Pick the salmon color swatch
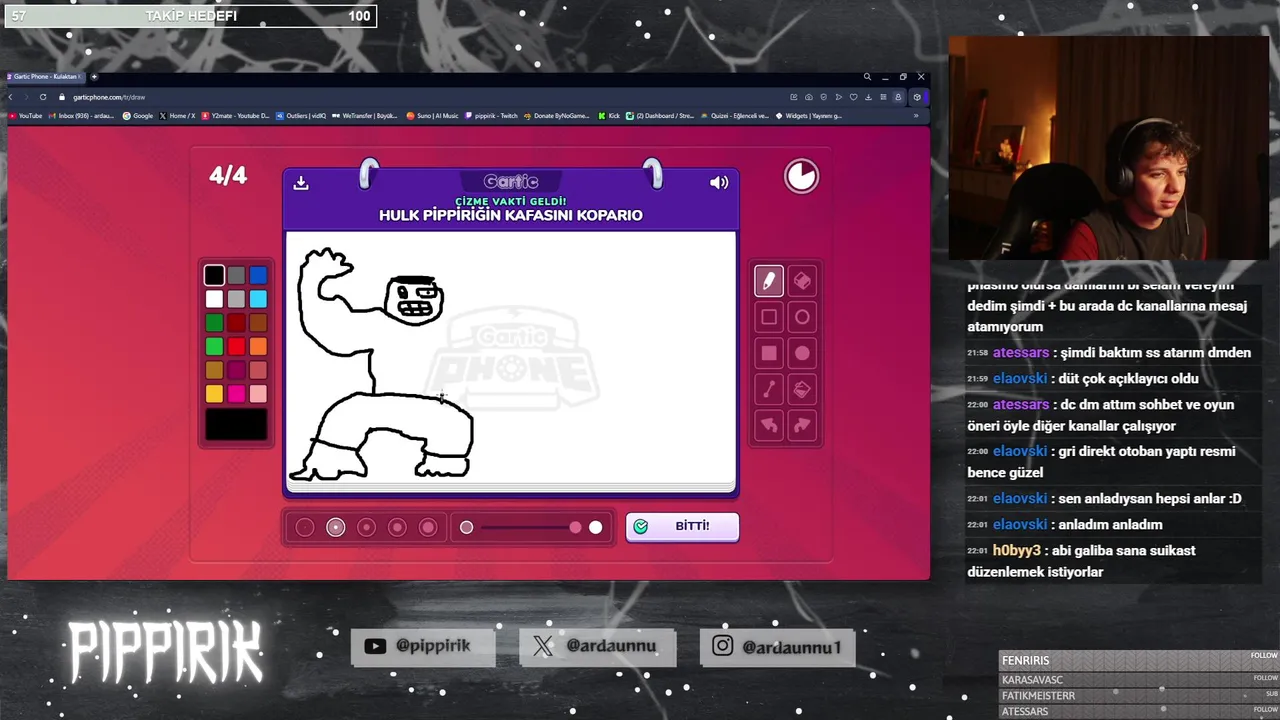 tap(258, 371)
